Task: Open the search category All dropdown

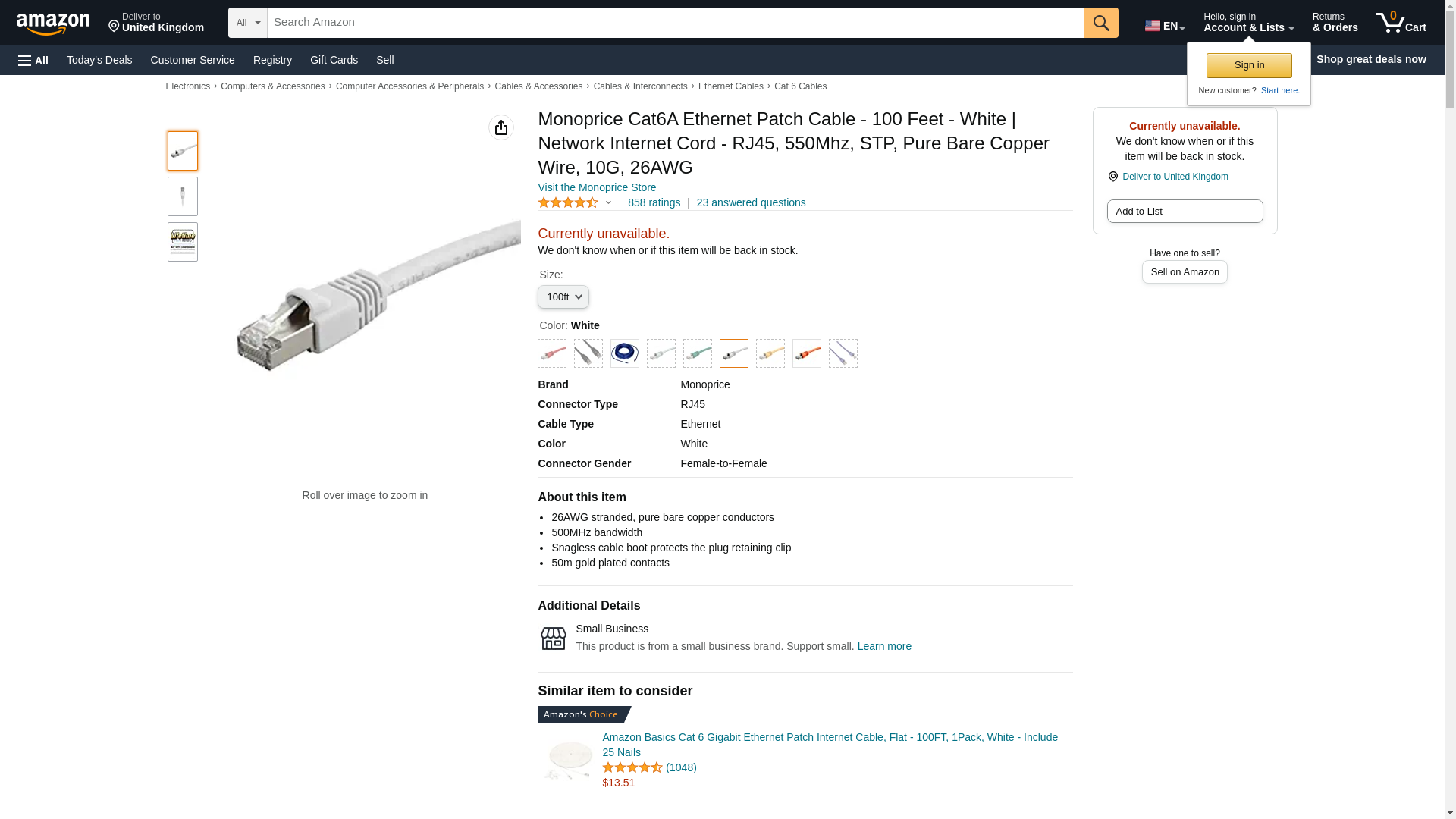Action: click(x=247, y=23)
